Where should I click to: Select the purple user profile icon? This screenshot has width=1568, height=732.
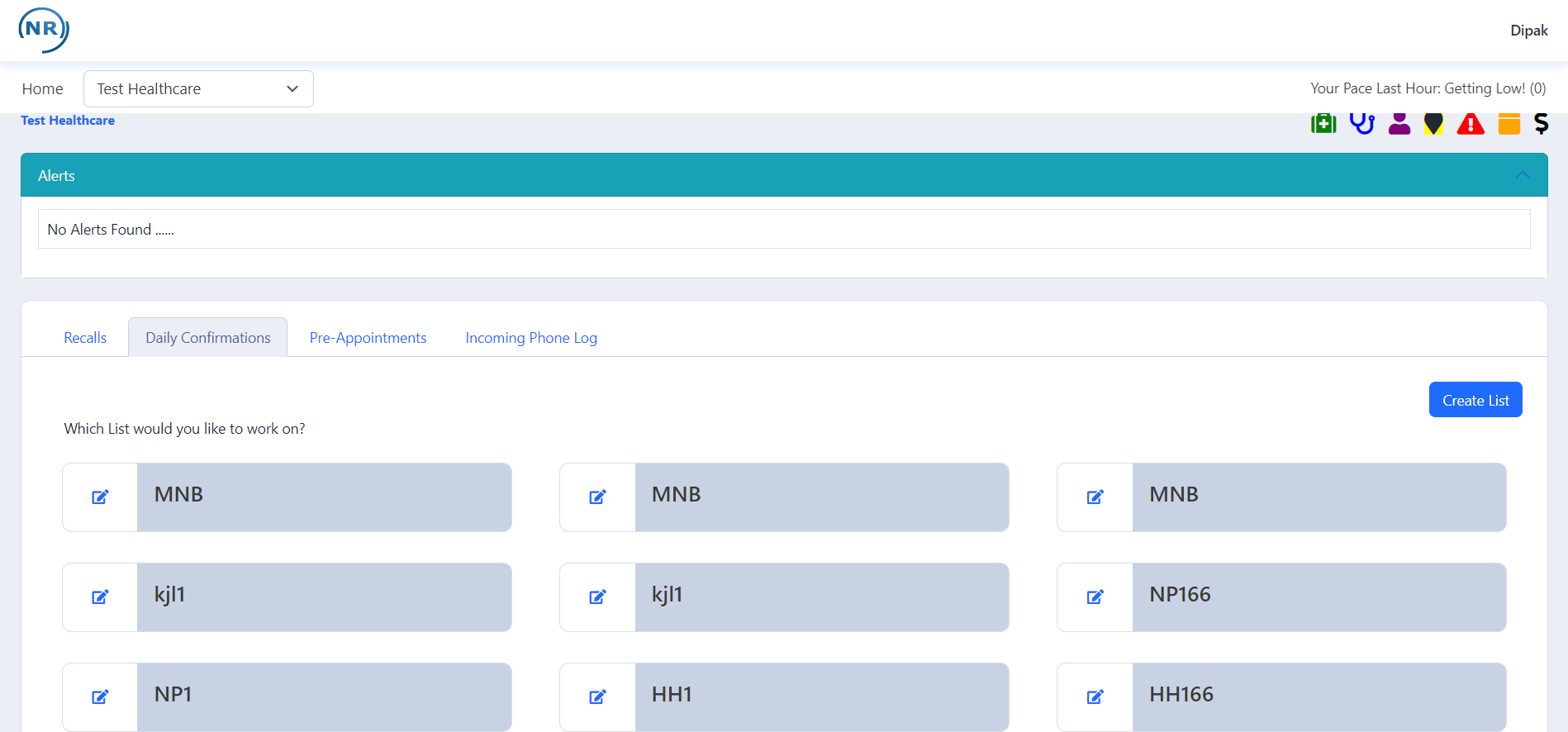(x=1399, y=124)
